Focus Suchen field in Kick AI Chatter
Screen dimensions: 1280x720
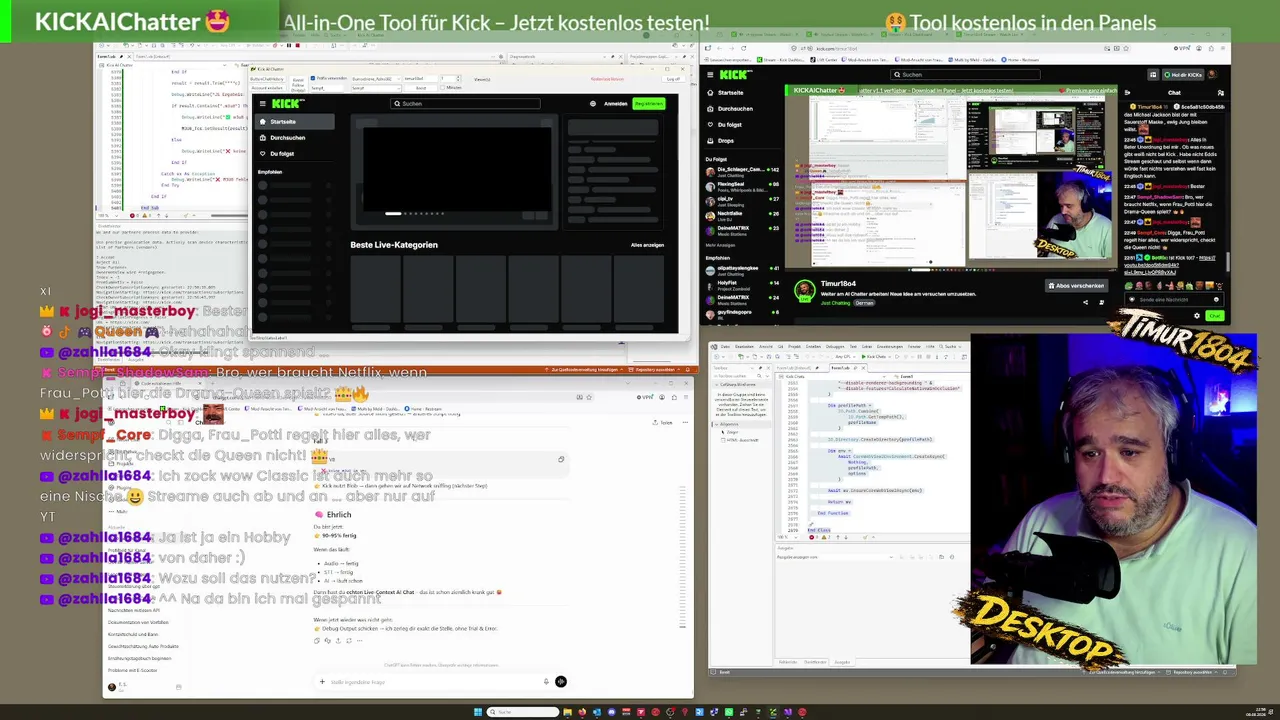click(466, 103)
